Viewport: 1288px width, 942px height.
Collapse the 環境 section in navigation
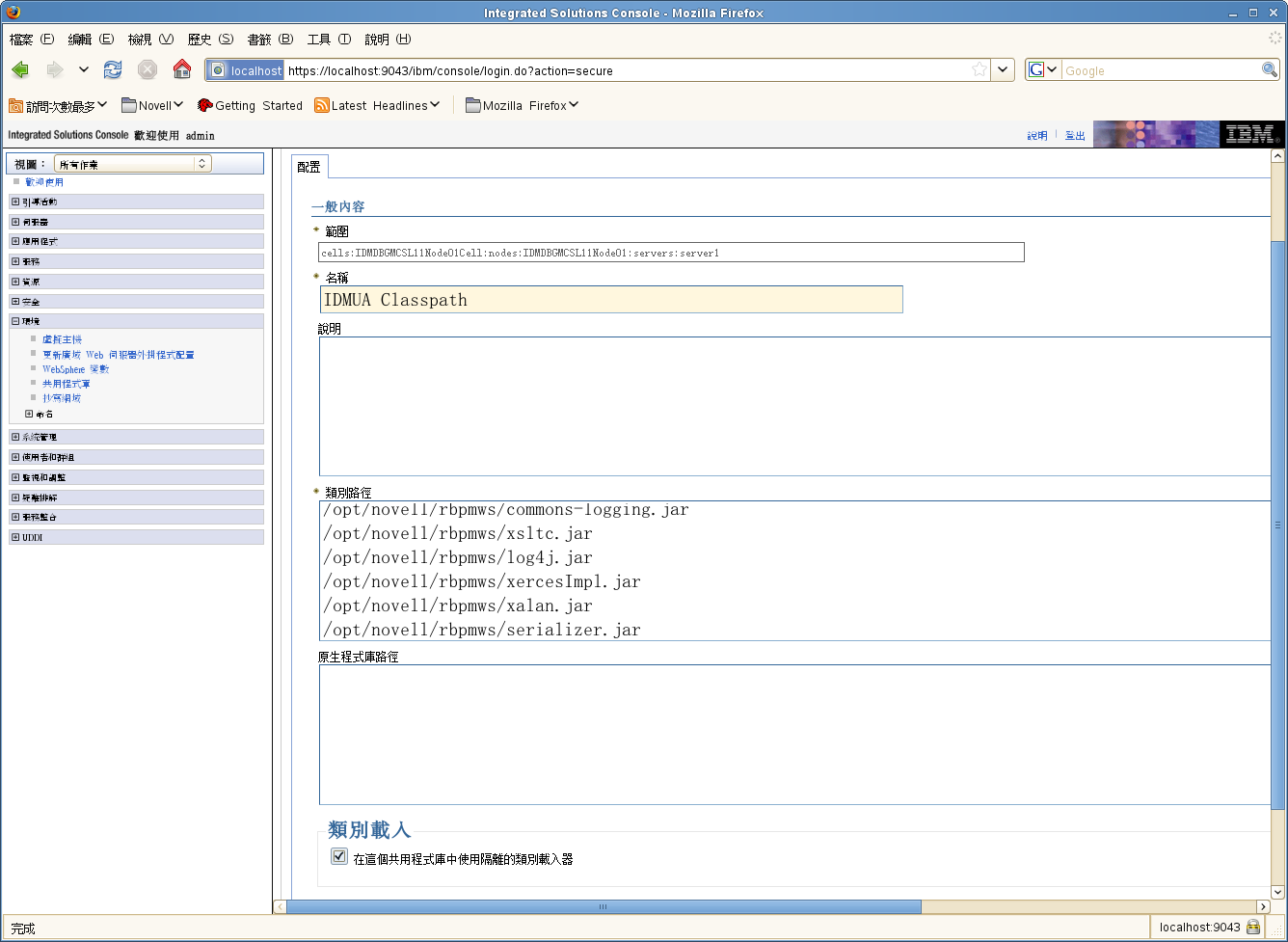click(x=15, y=321)
